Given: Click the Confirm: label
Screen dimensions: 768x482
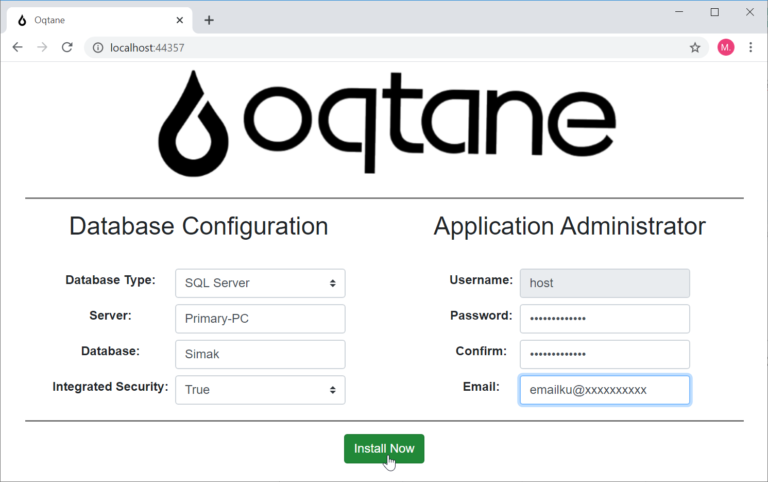Looking at the screenshot, I should pos(481,351).
